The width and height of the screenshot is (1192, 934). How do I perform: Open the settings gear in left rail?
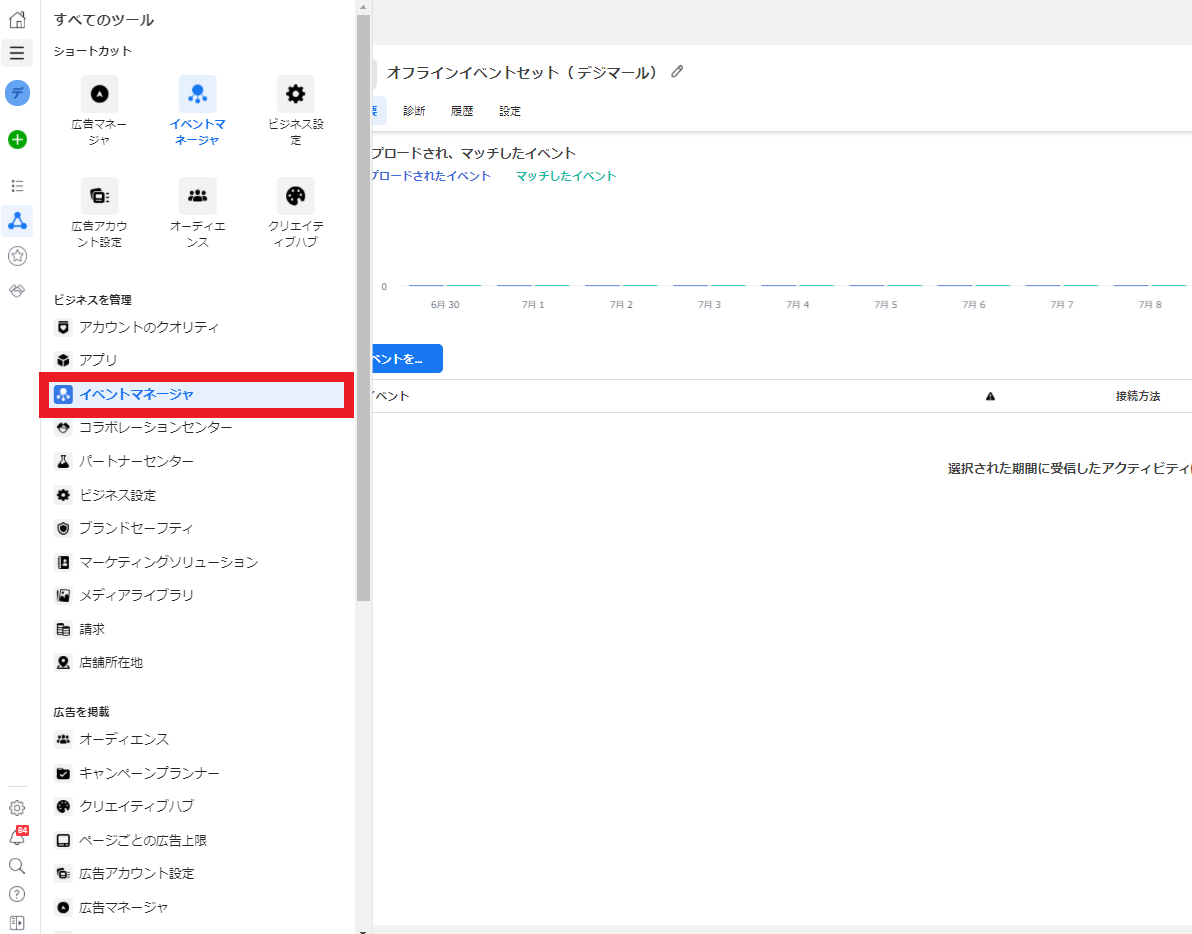click(17, 808)
